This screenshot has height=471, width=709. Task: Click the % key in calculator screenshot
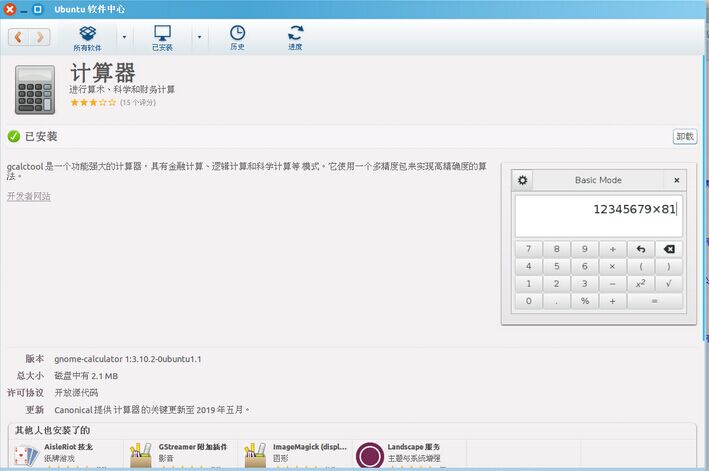pos(585,301)
